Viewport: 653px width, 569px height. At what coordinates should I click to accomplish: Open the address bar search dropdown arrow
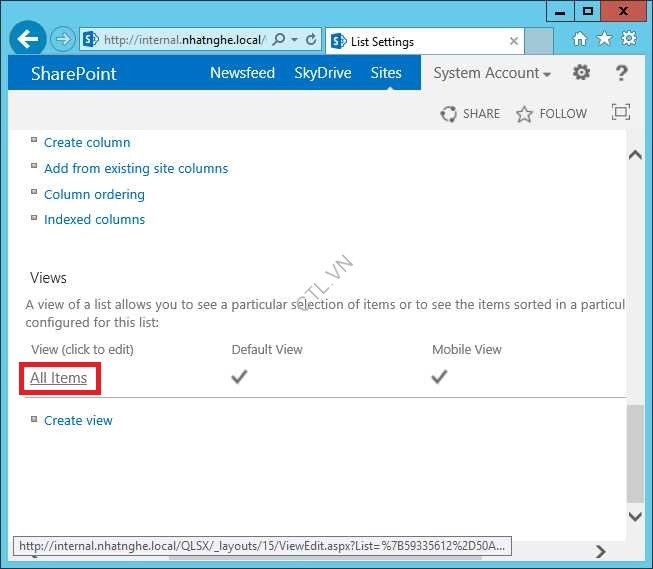pyautogui.click(x=294, y=40)
